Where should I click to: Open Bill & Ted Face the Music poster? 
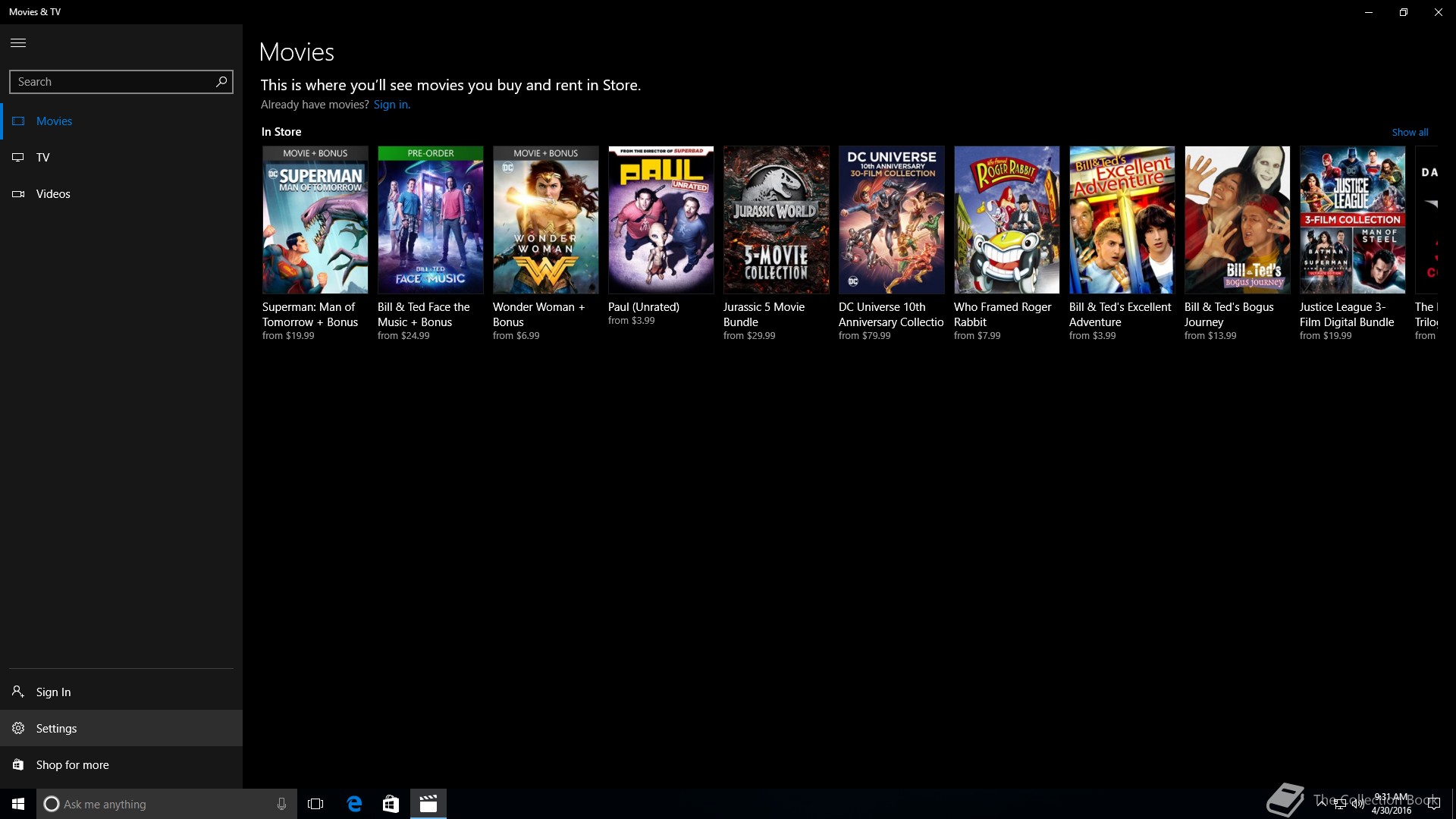pos(431,220)
